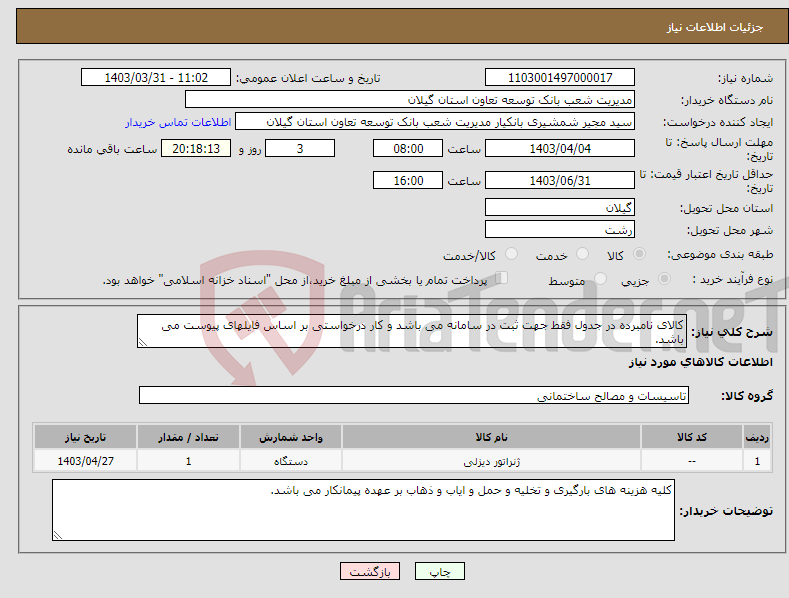Click the چاپ (print) button
This screenshot has width=789, height=598.
439,571
